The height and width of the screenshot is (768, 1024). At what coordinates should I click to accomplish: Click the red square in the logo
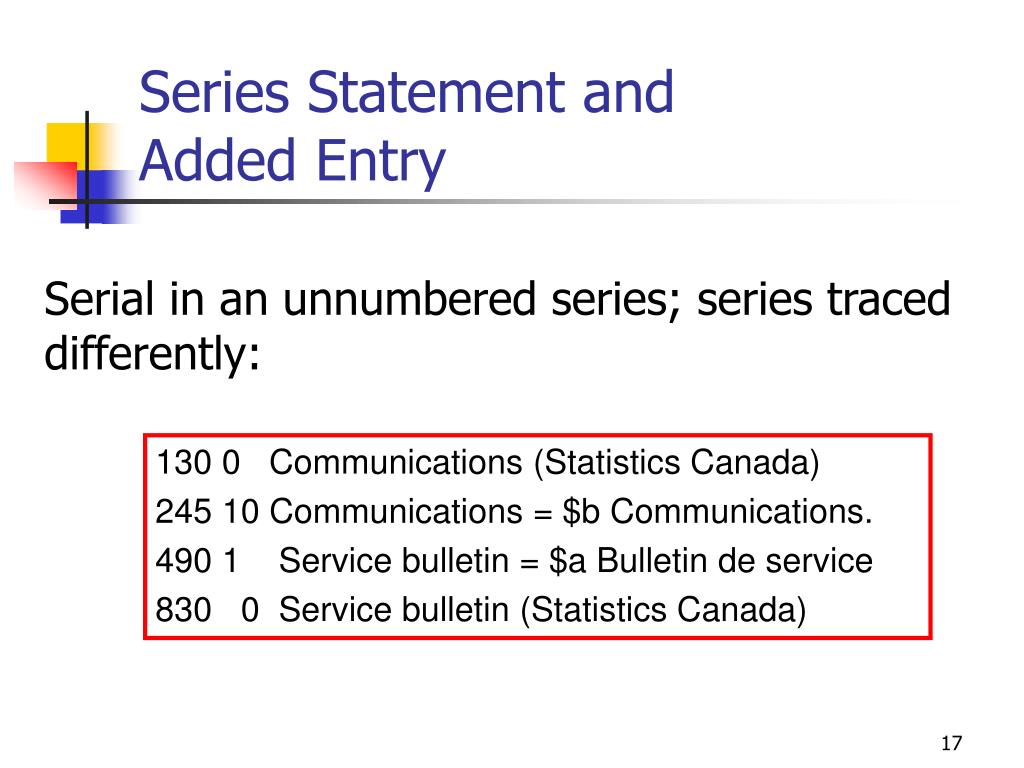(x=47, y=185)
